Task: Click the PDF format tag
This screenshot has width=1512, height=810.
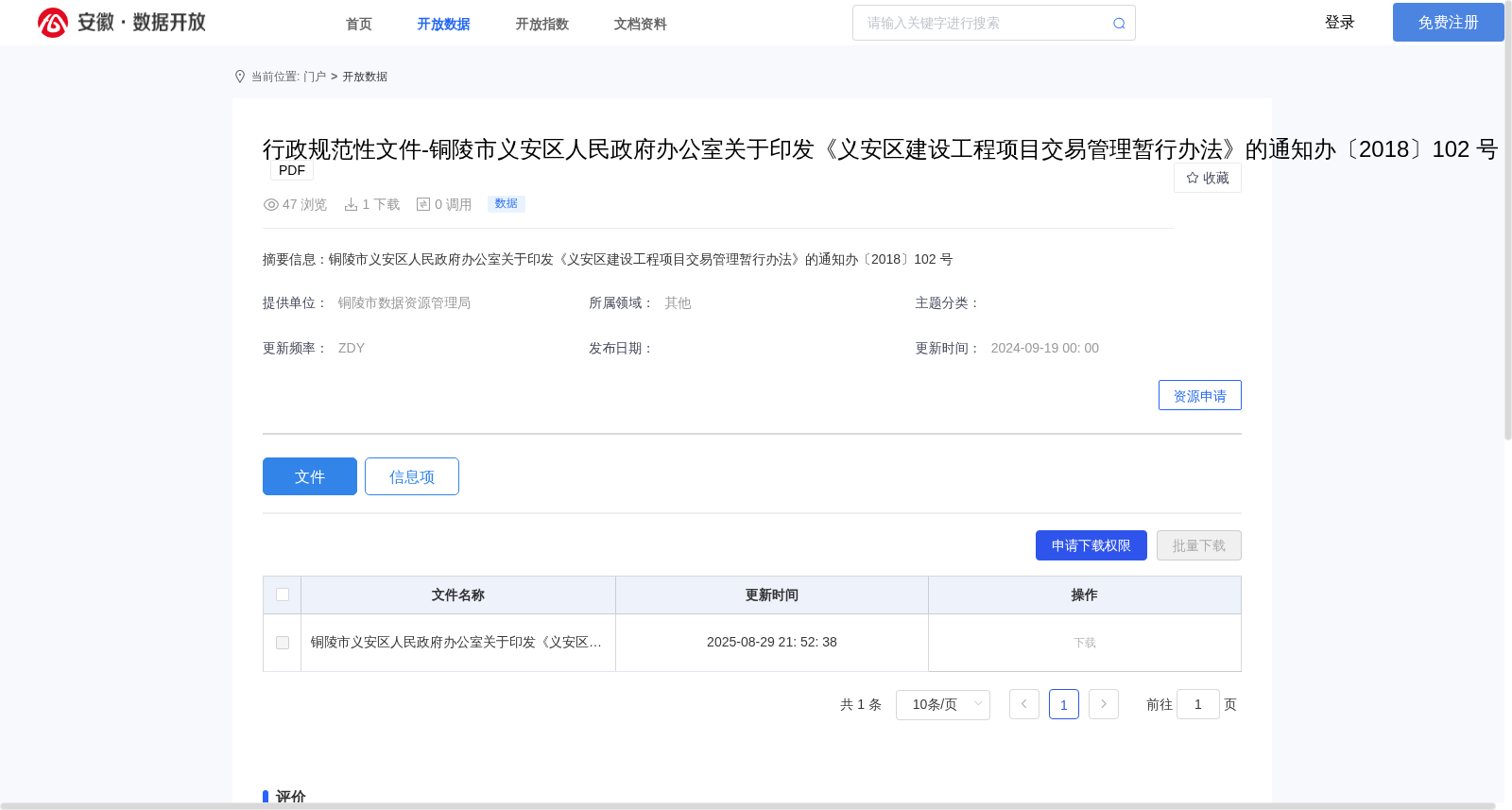Action: [292, 170]
